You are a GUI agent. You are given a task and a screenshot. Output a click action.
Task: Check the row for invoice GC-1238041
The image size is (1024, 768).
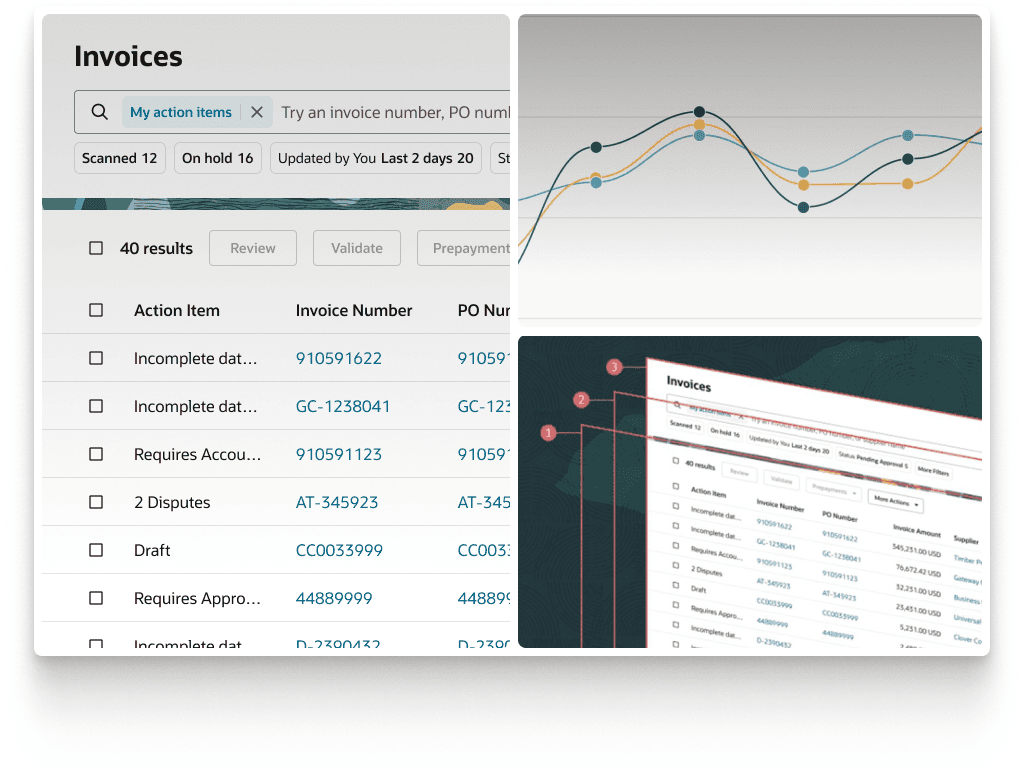[x=96, y=406]
